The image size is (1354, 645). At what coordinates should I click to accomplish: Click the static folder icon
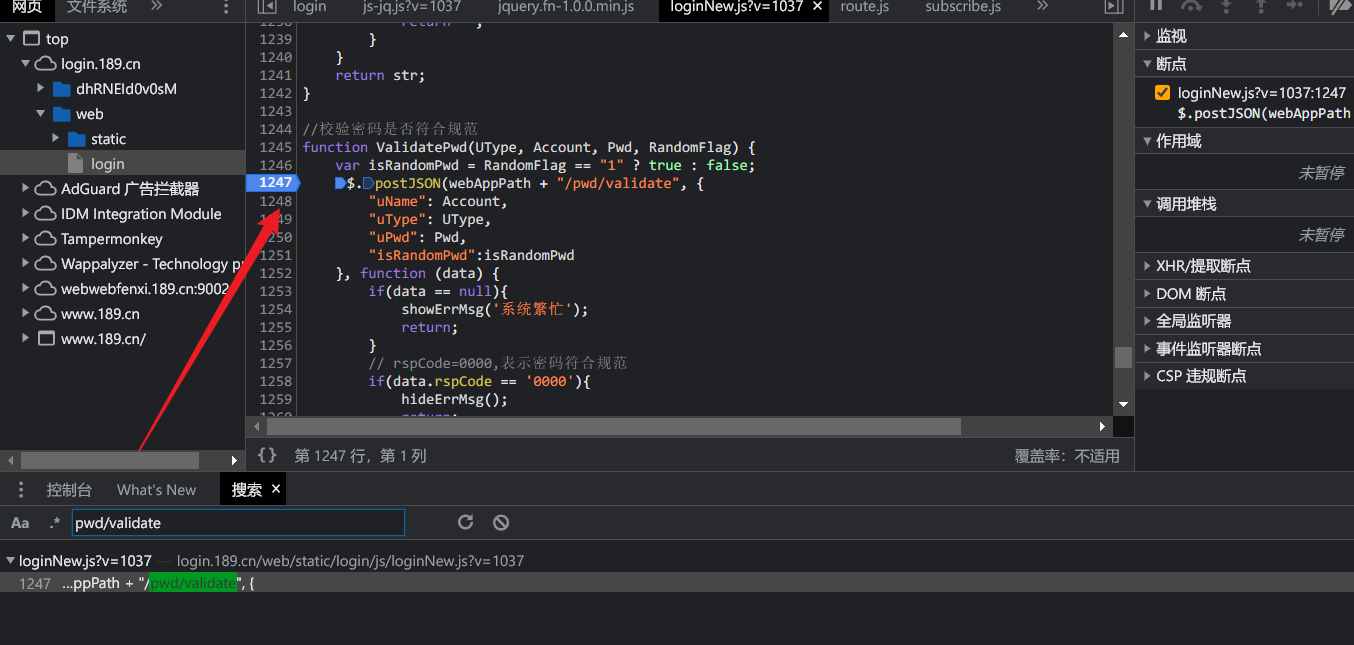pos(77,139)
